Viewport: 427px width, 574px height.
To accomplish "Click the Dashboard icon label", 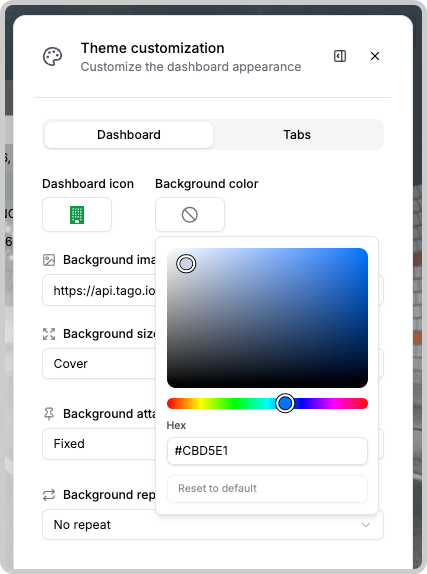I will click(x=88, y=184).
